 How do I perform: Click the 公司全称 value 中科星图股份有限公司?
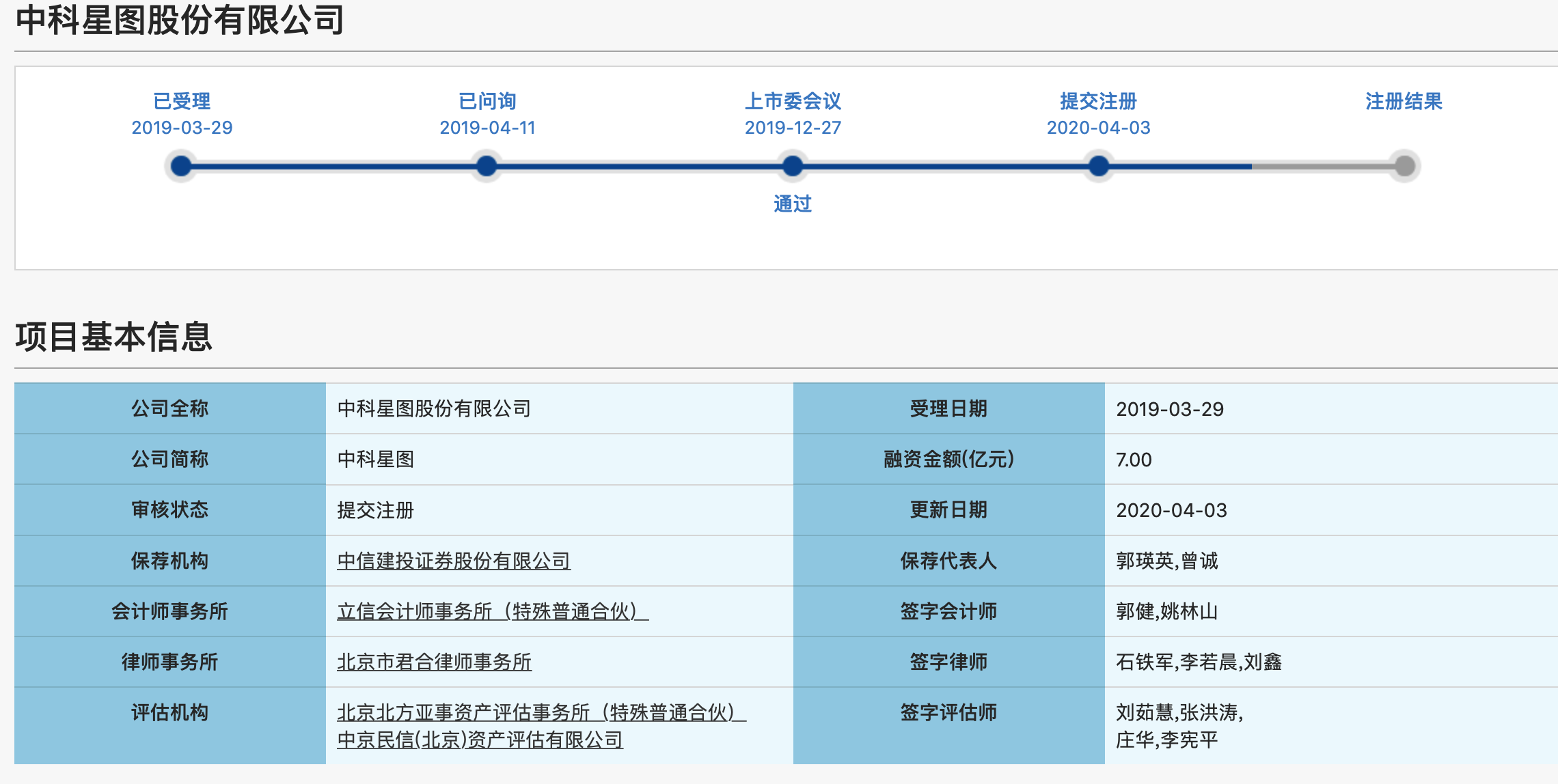coord(434,408)
